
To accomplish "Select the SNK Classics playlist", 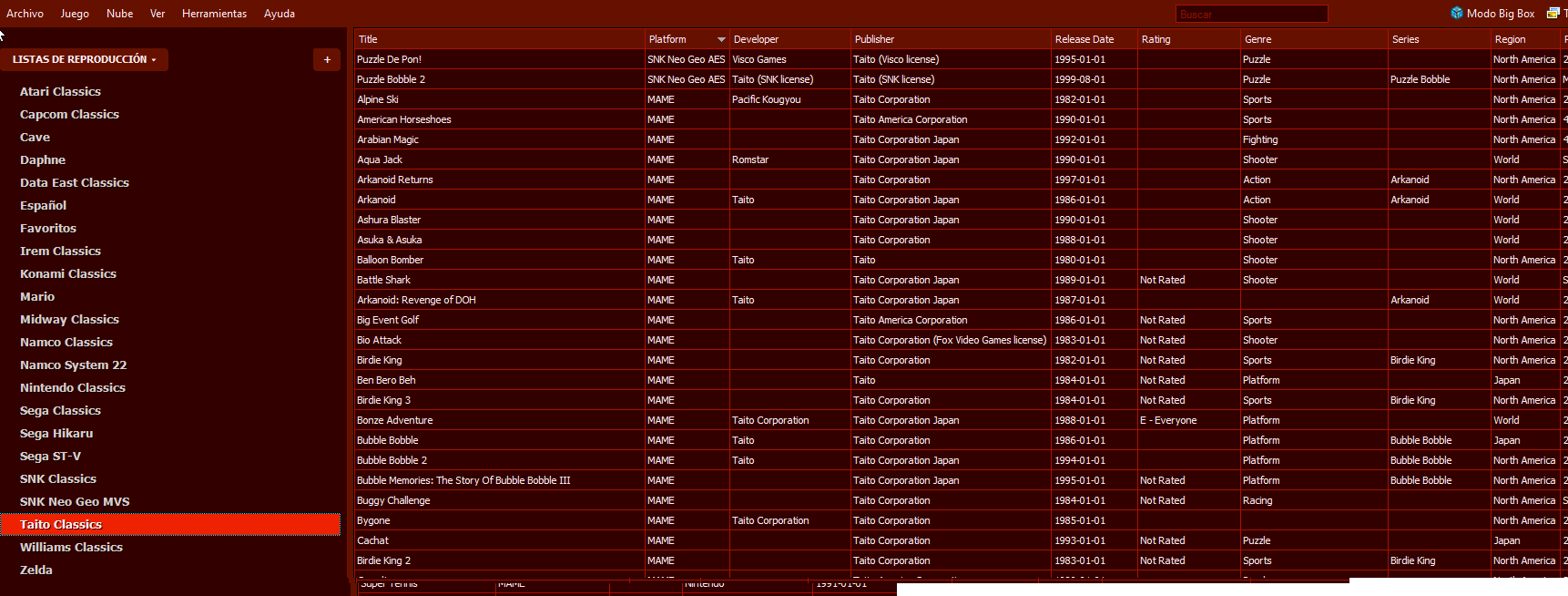I will 170,478.
